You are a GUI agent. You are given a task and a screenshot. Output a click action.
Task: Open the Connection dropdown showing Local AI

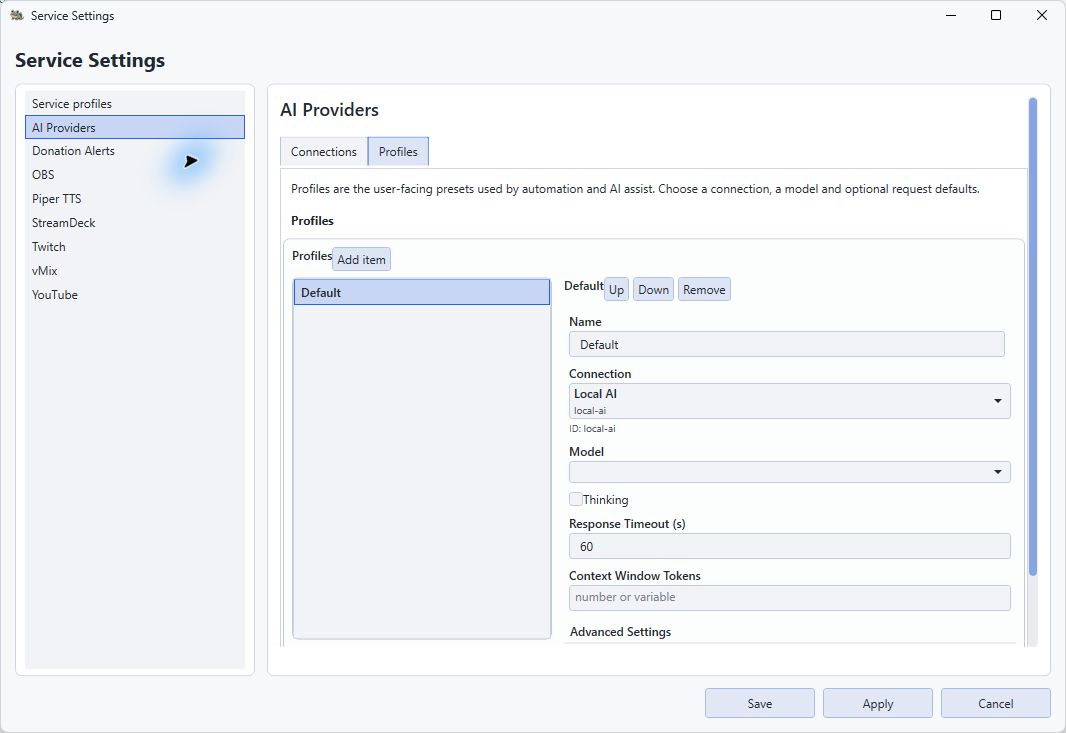(789, 401)
